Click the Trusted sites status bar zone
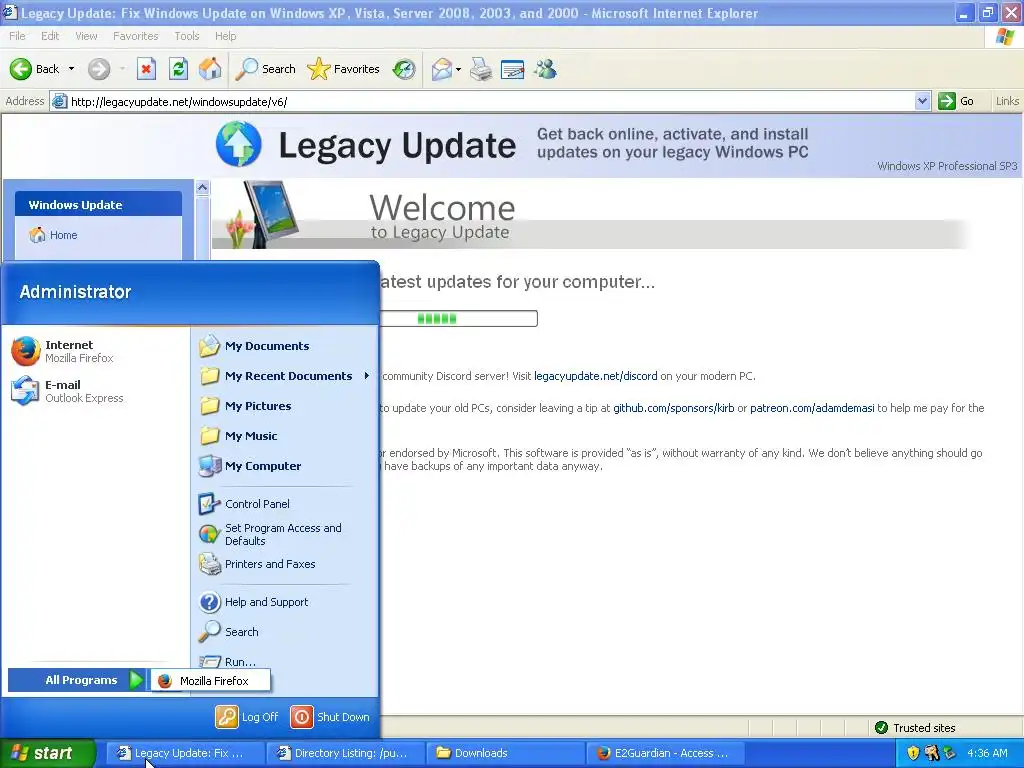 point(916,728)
